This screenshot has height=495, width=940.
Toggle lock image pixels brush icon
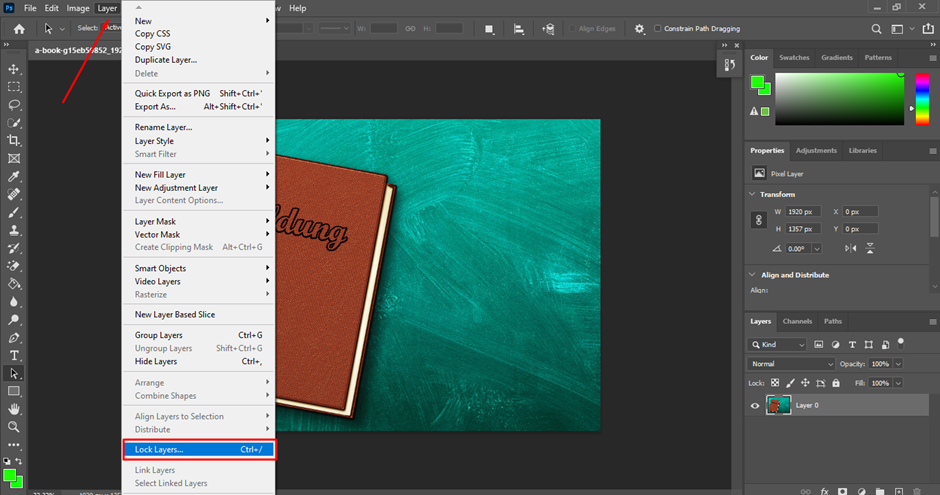(x=790, y=383)
